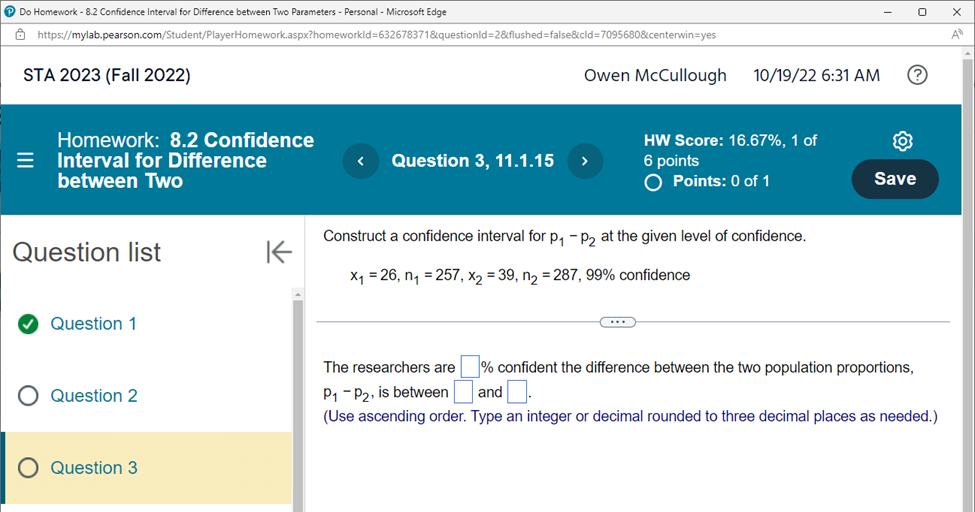
Task: Open the hamburger navigation menu
Action: click(25, 161)
